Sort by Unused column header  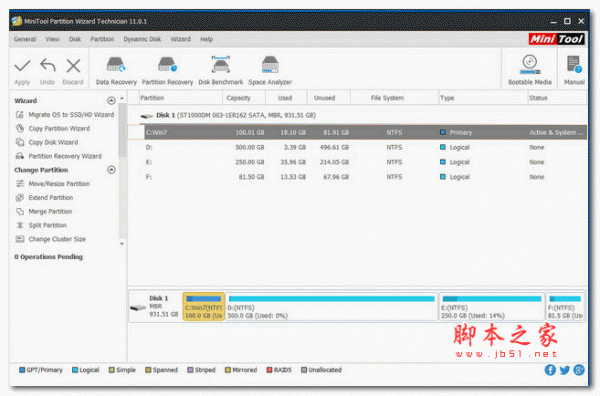coord(329,98)
